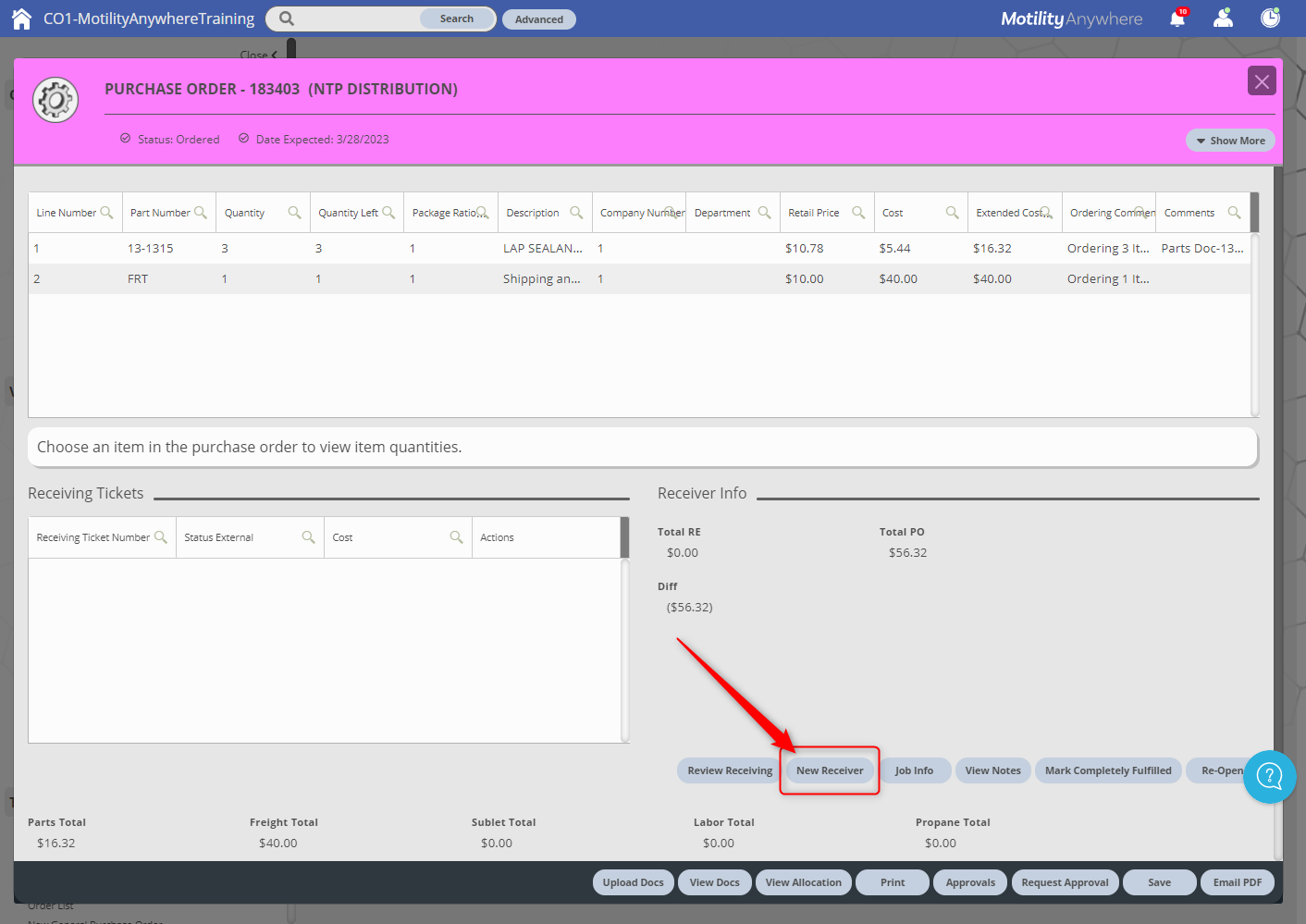
Task: Filter the Cost column in the items table
Action: (x=952, y=213)
